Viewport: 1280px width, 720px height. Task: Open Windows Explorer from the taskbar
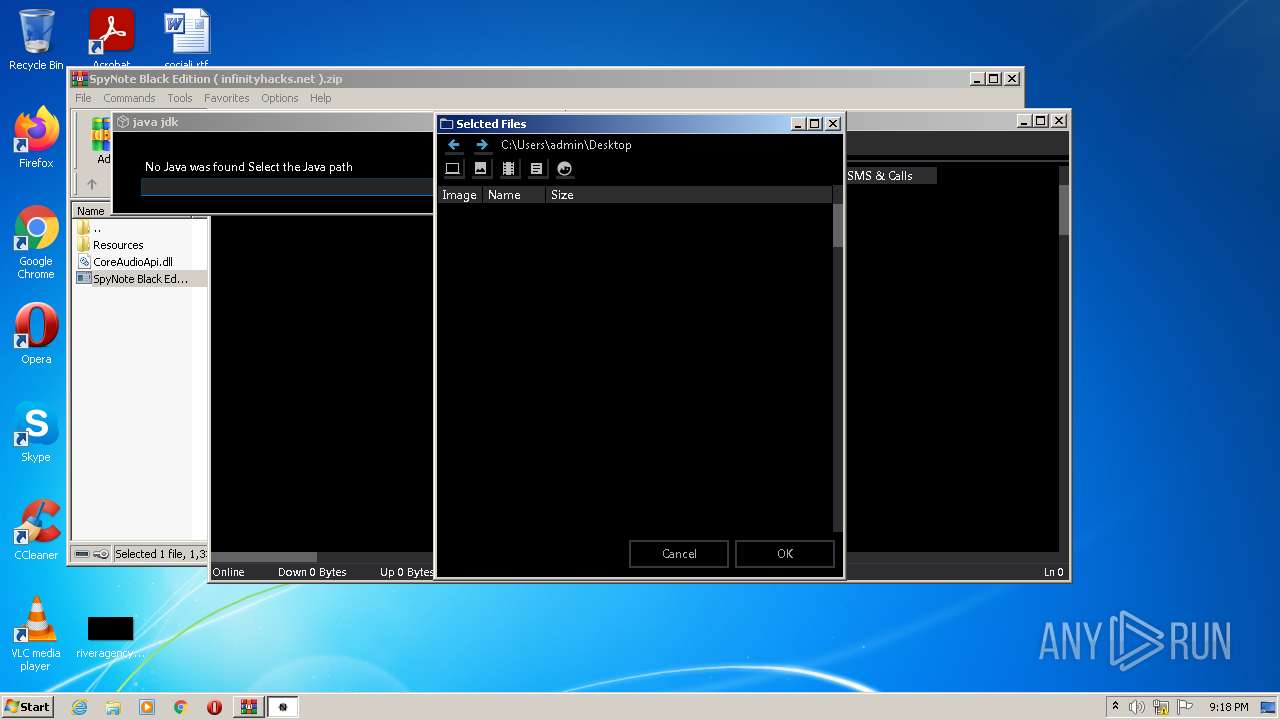[x=113, y=707]
